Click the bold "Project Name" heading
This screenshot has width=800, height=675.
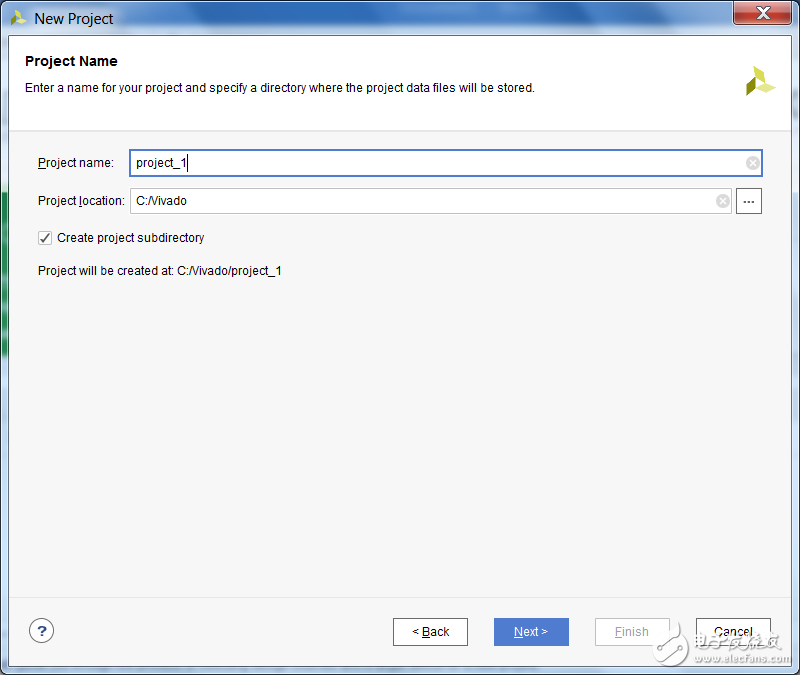(71, 62)
